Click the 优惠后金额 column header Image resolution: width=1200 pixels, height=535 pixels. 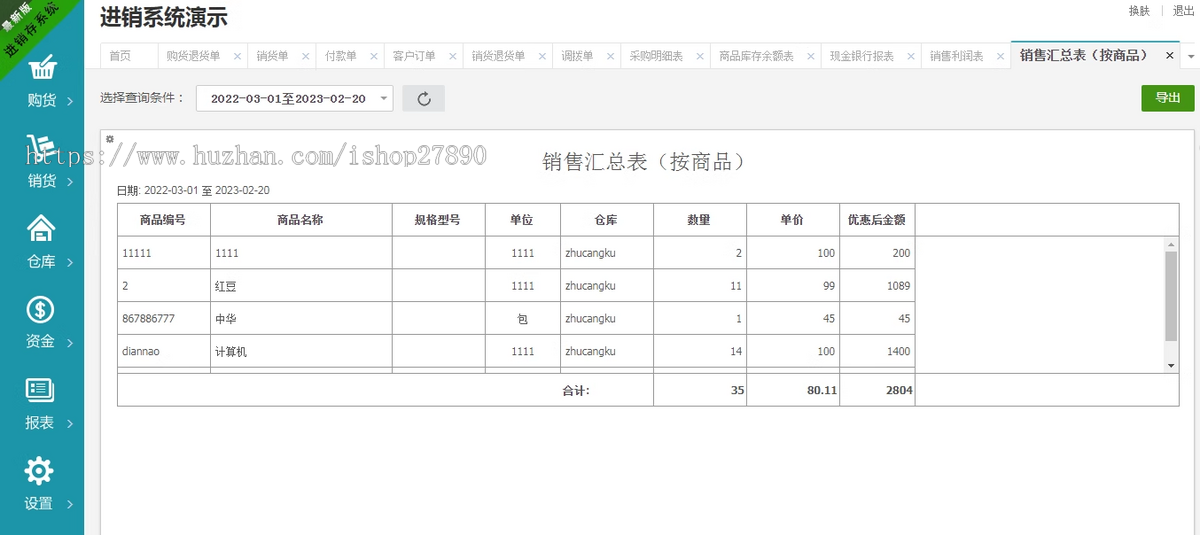click(877, 220)
